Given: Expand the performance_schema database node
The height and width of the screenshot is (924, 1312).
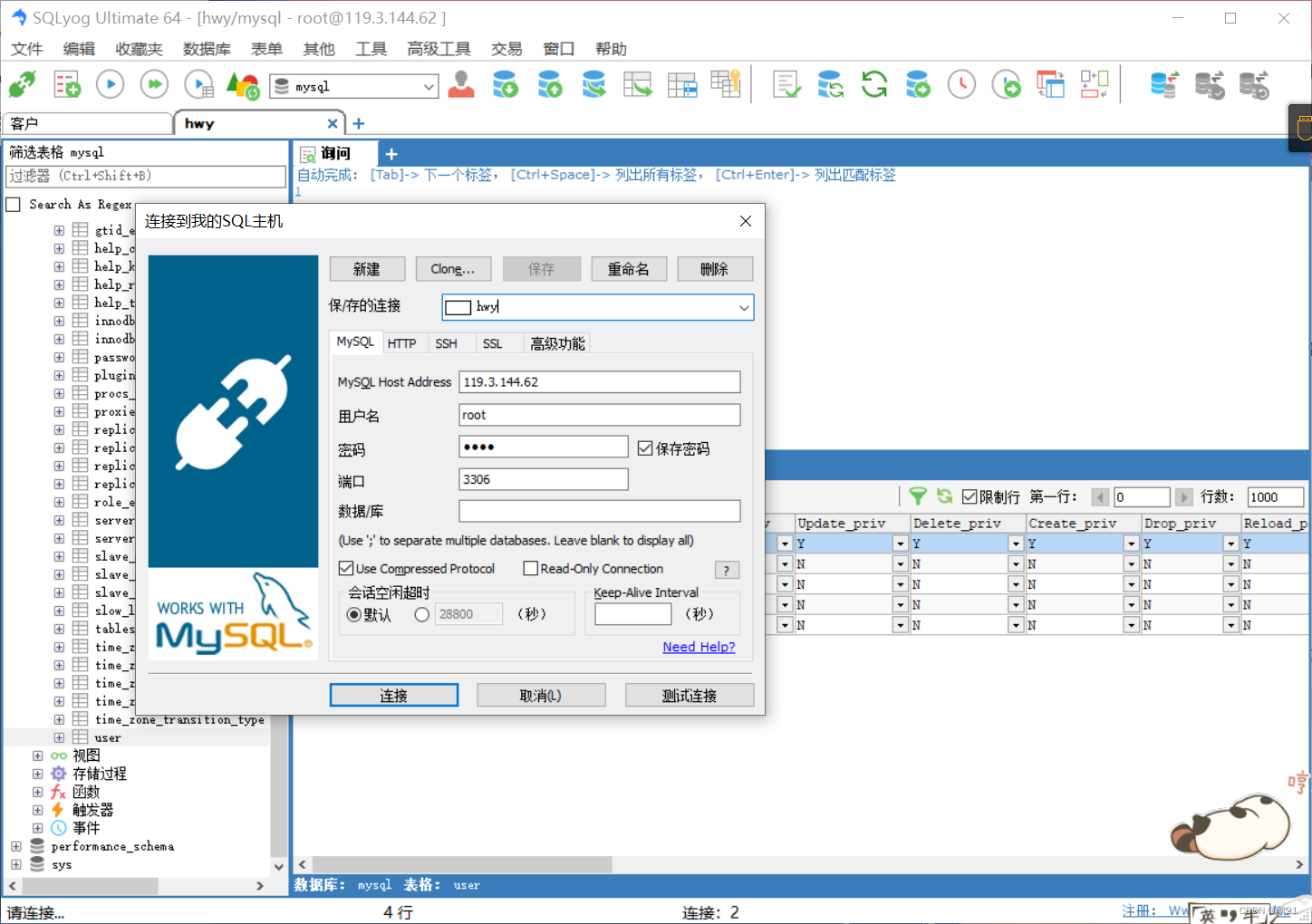Looking at the screenshot, I should pyautogui.click(x=15, y=846).
